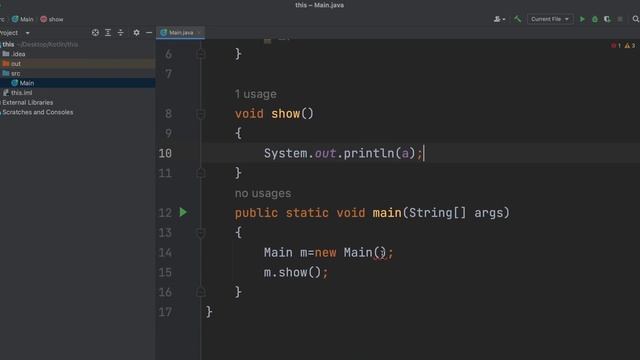Start debugging with the bug icon
This screenshot has width=640, height=360.
(595, 19)
